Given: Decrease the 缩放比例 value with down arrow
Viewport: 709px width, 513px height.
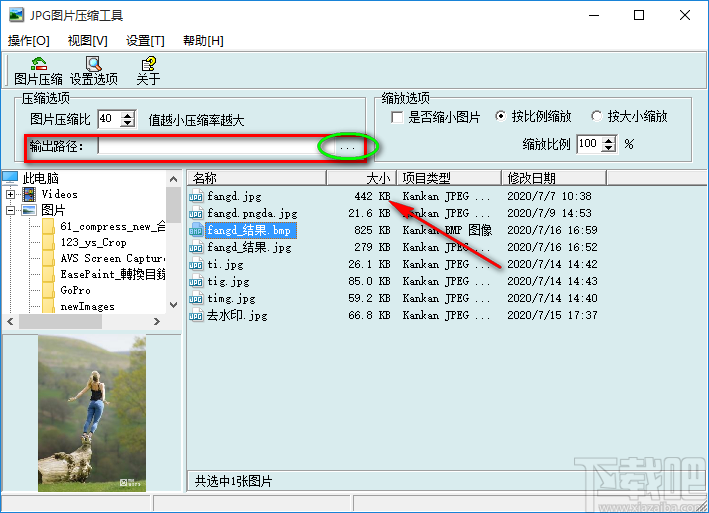Looking at the screenshot, I should click(609, 148).
